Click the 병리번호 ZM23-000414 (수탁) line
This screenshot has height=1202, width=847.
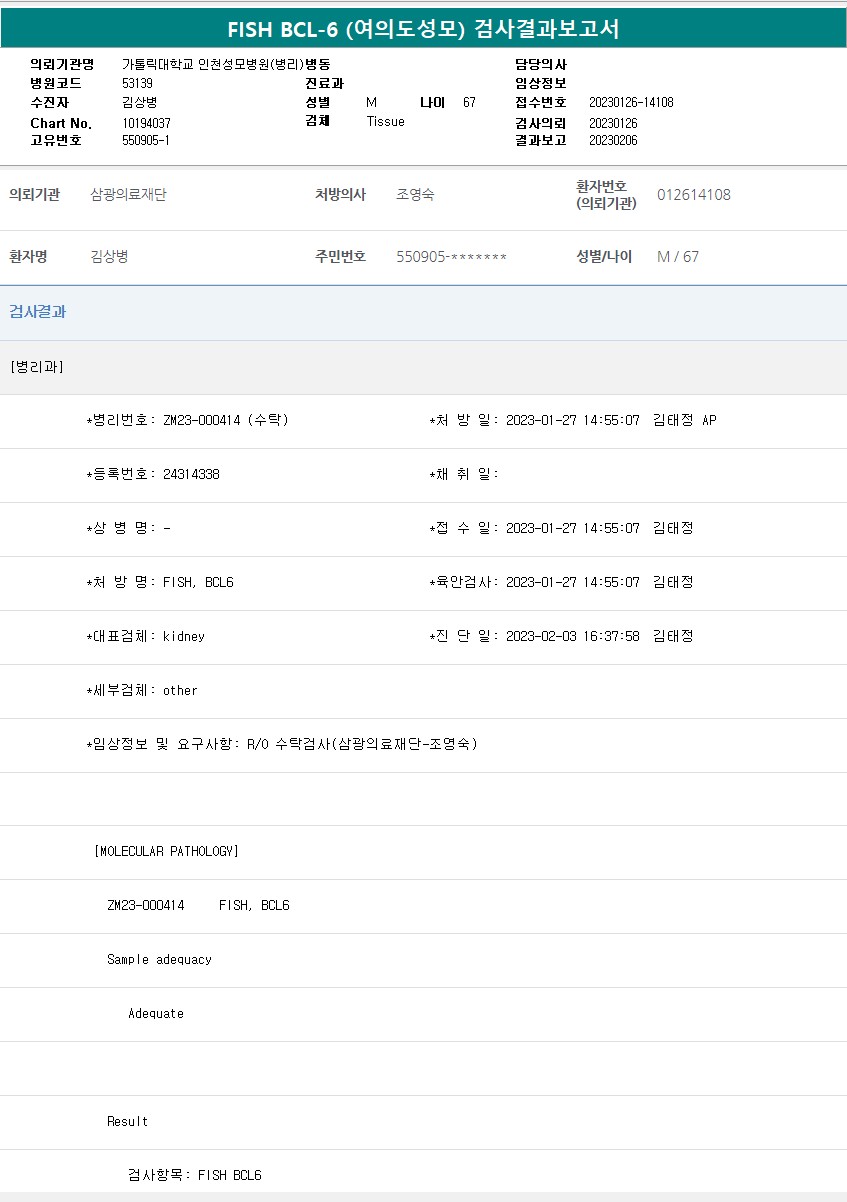[188, 420]
